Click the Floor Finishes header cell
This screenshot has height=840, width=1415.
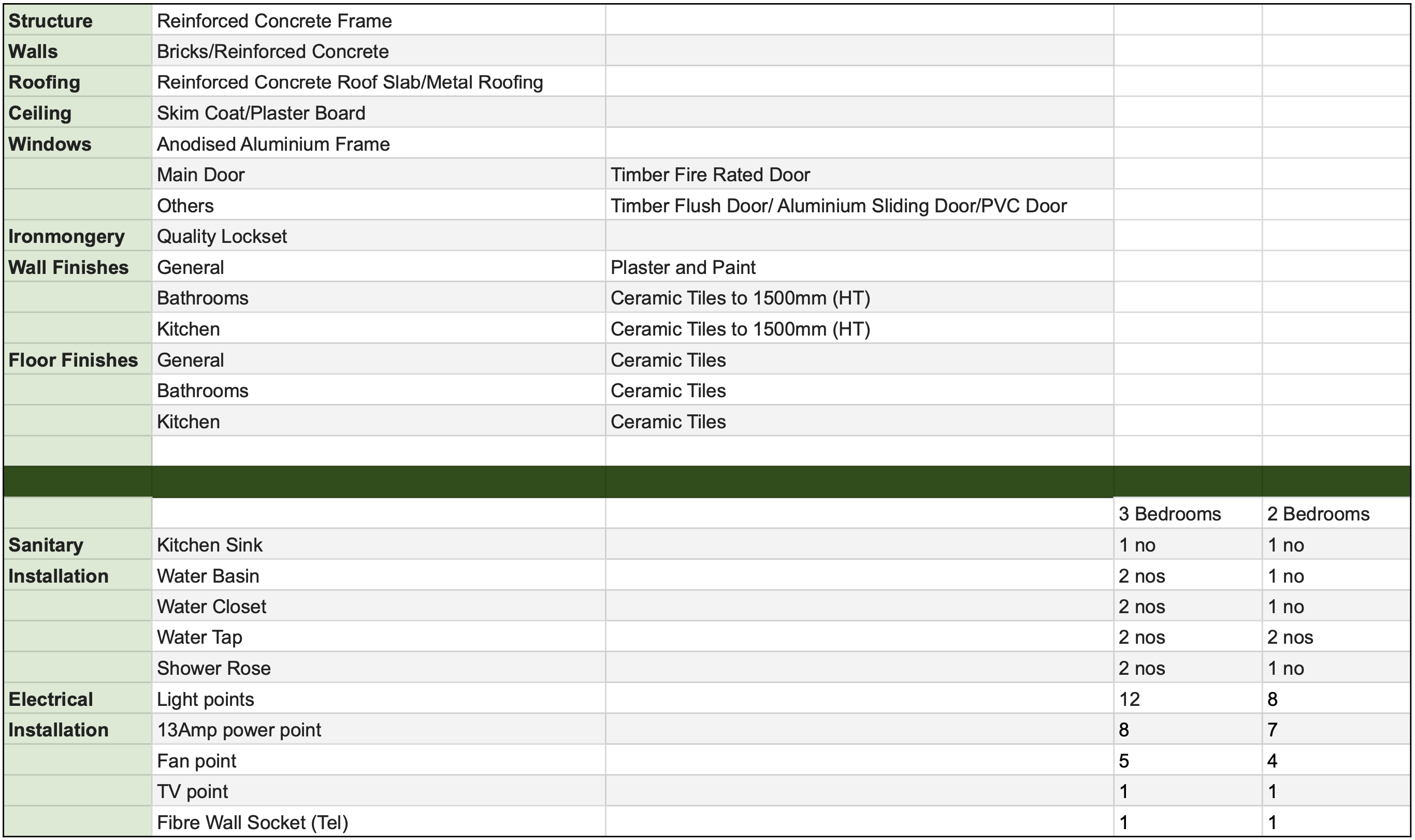pyautogui.click(x=73, y=360)
